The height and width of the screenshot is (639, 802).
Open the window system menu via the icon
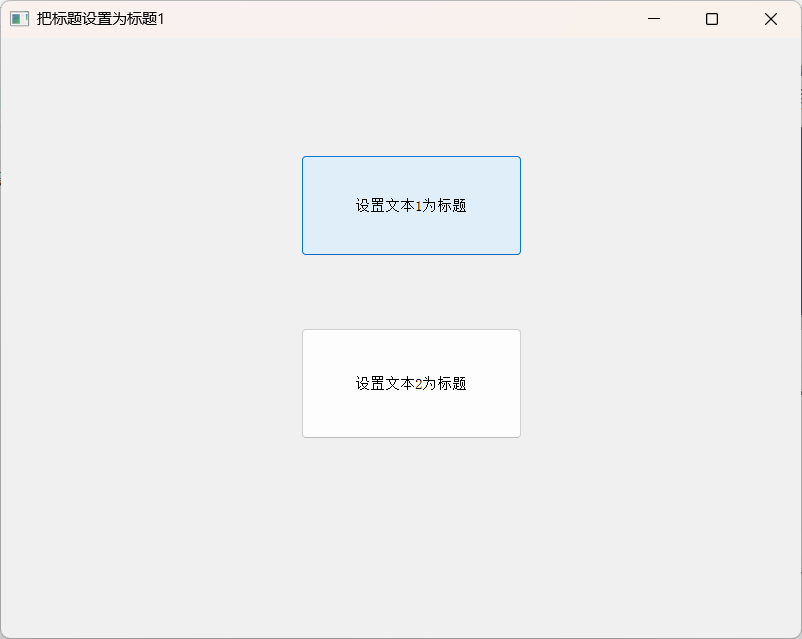pyautogui.click(x=16, y=18)
